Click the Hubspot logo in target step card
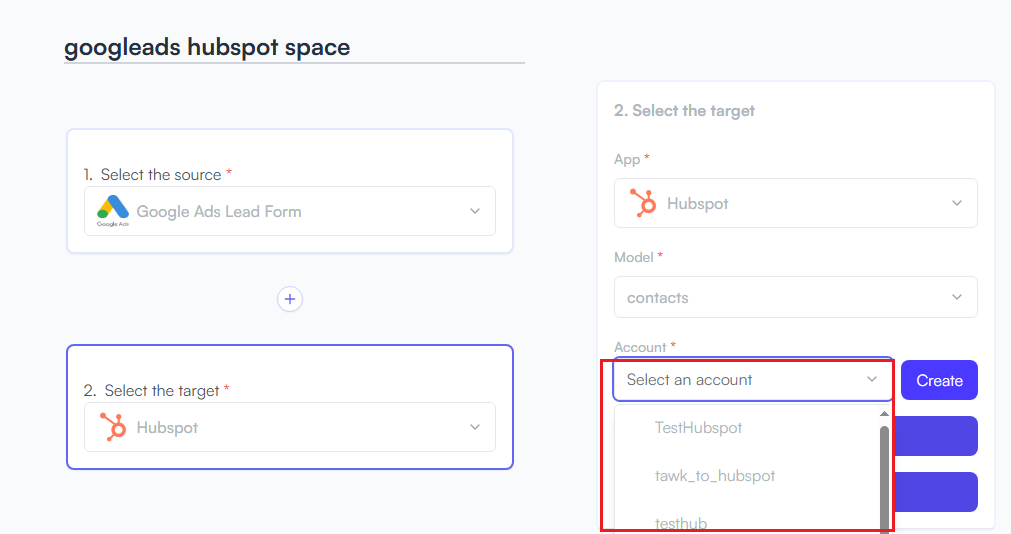Image resolution: width=1011 pixels, height=534 pixels. (x=113, y=427)
